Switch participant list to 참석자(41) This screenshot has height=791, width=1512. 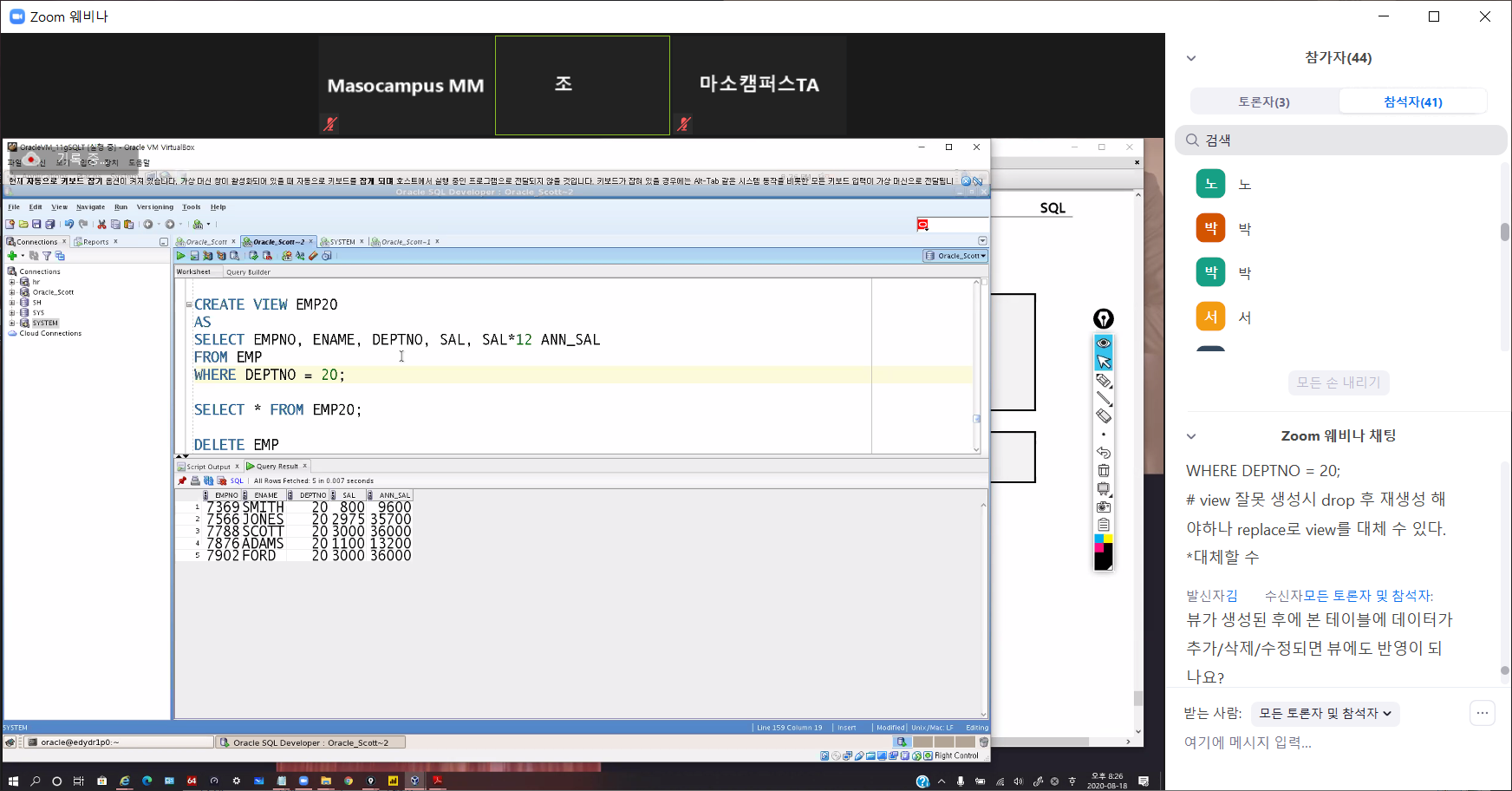click(1412, 101)
